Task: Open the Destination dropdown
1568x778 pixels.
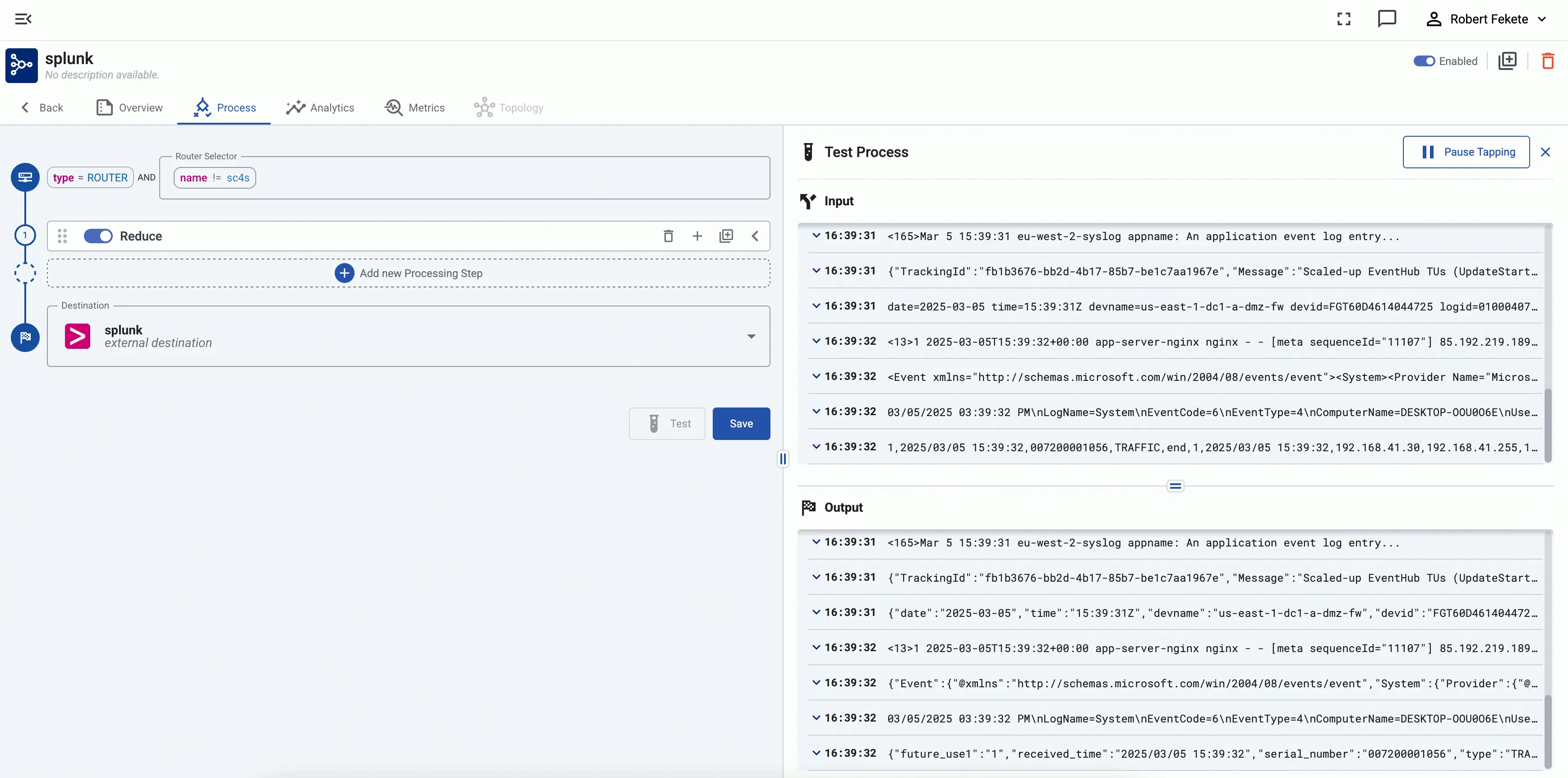Action: click(751, 336)
